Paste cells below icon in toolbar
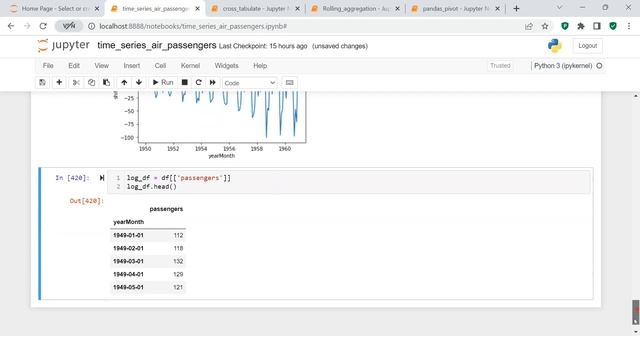Screen dimensions: 640x360 [x=106, y=82]
